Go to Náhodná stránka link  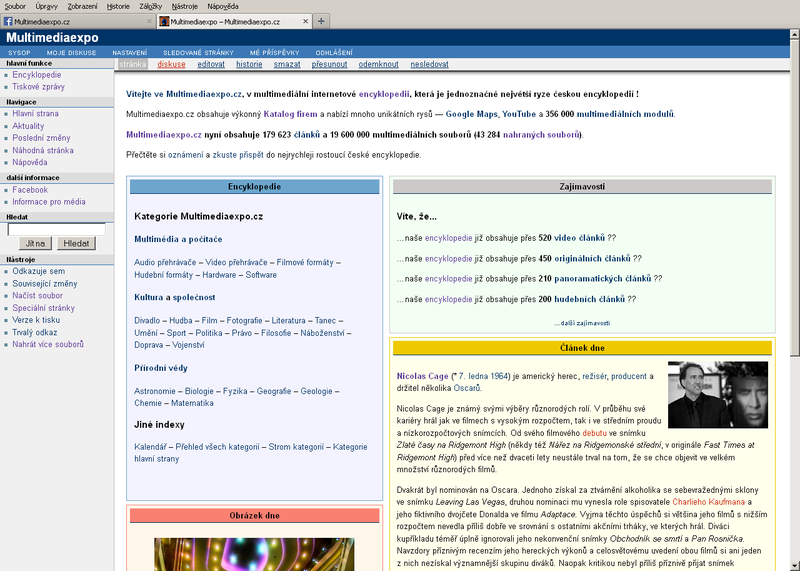point(44,150)
